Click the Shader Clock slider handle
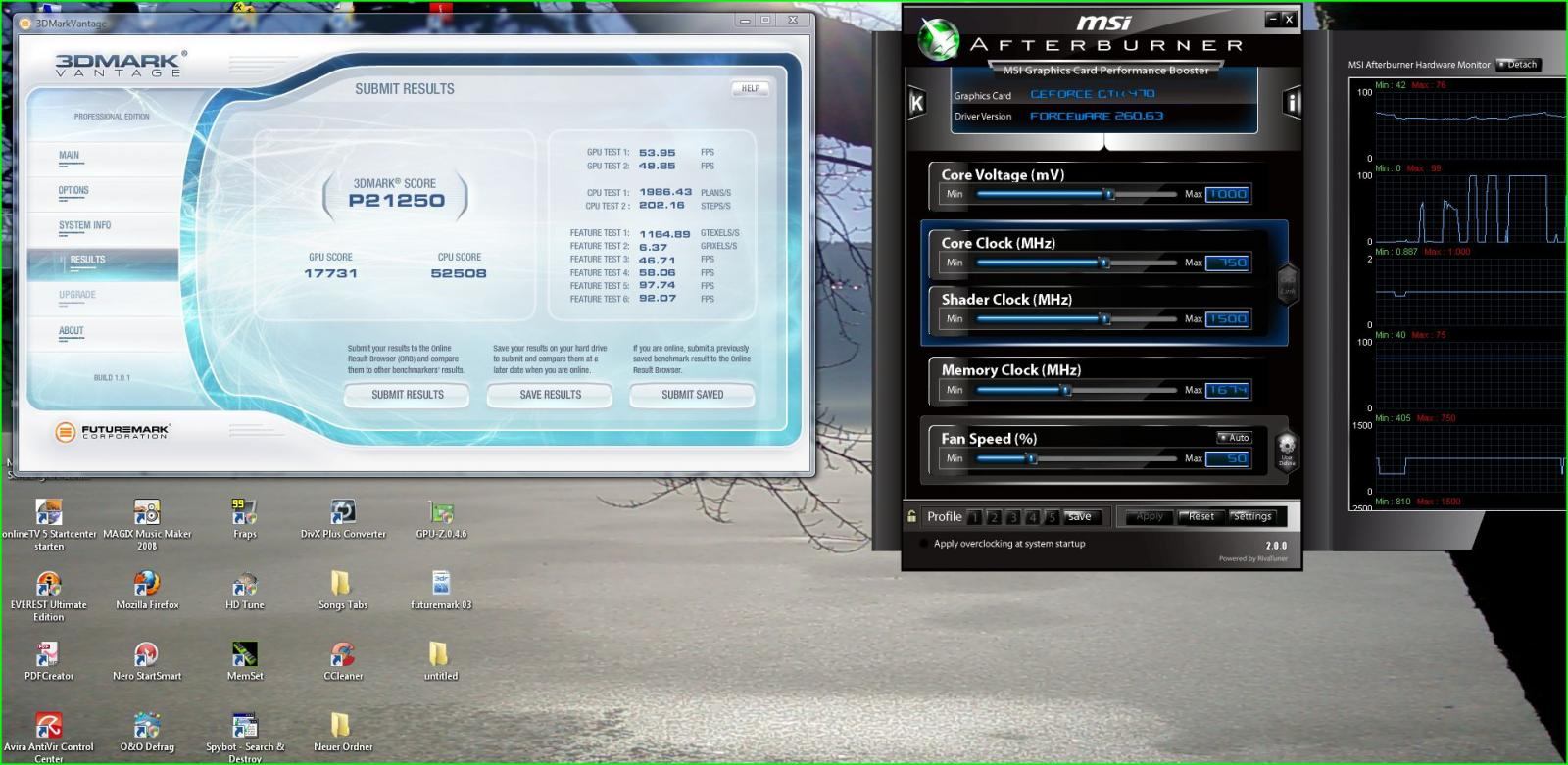 tap(1104, 319)
